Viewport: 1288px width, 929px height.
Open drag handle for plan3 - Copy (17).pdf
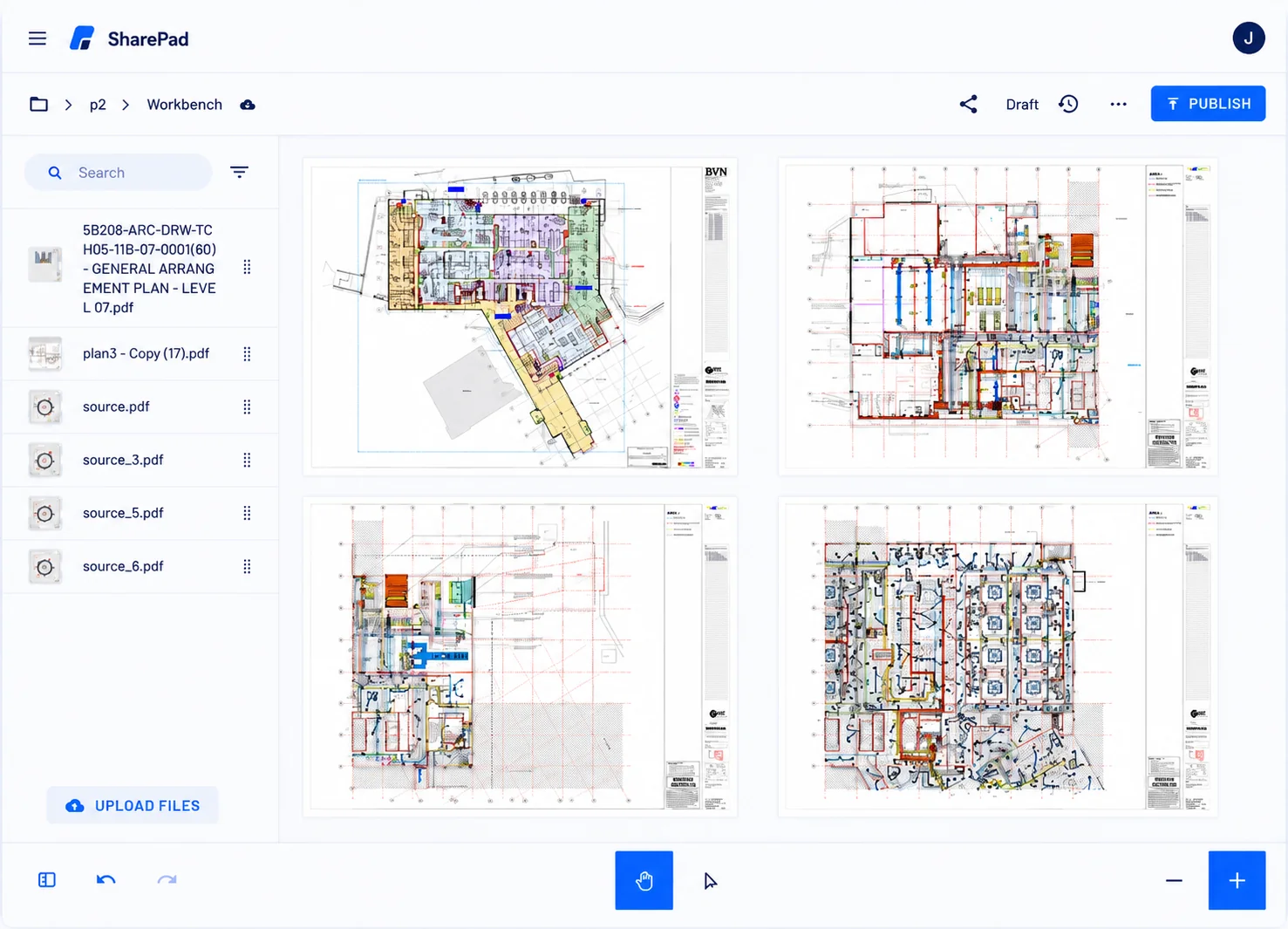[247, 354]
